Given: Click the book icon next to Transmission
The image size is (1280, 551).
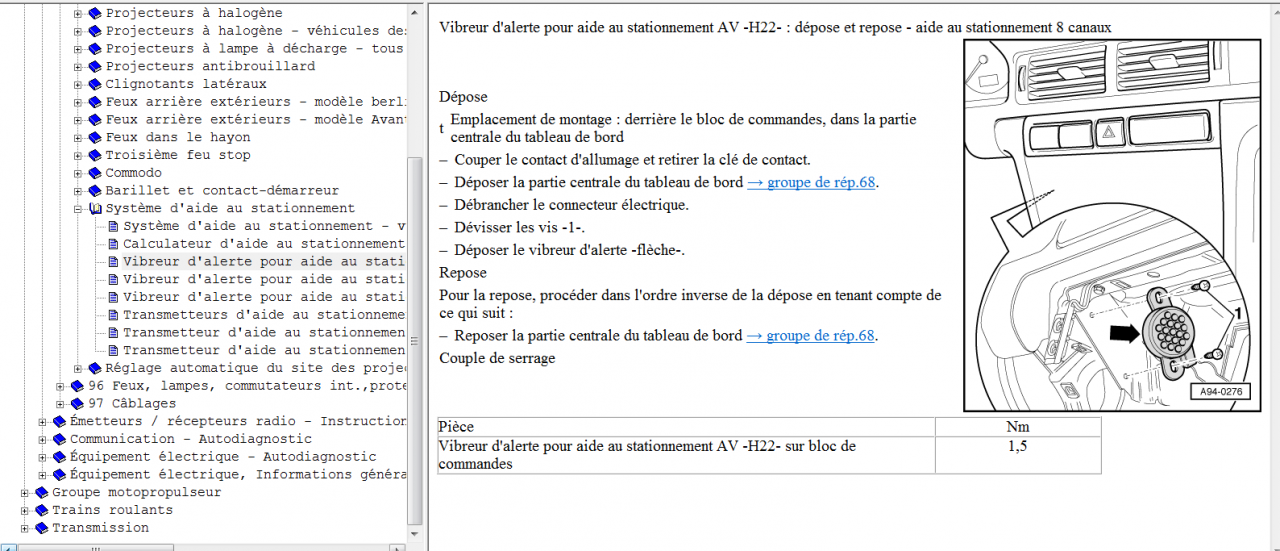Looking at the screenshot, I should coord(41,528).
